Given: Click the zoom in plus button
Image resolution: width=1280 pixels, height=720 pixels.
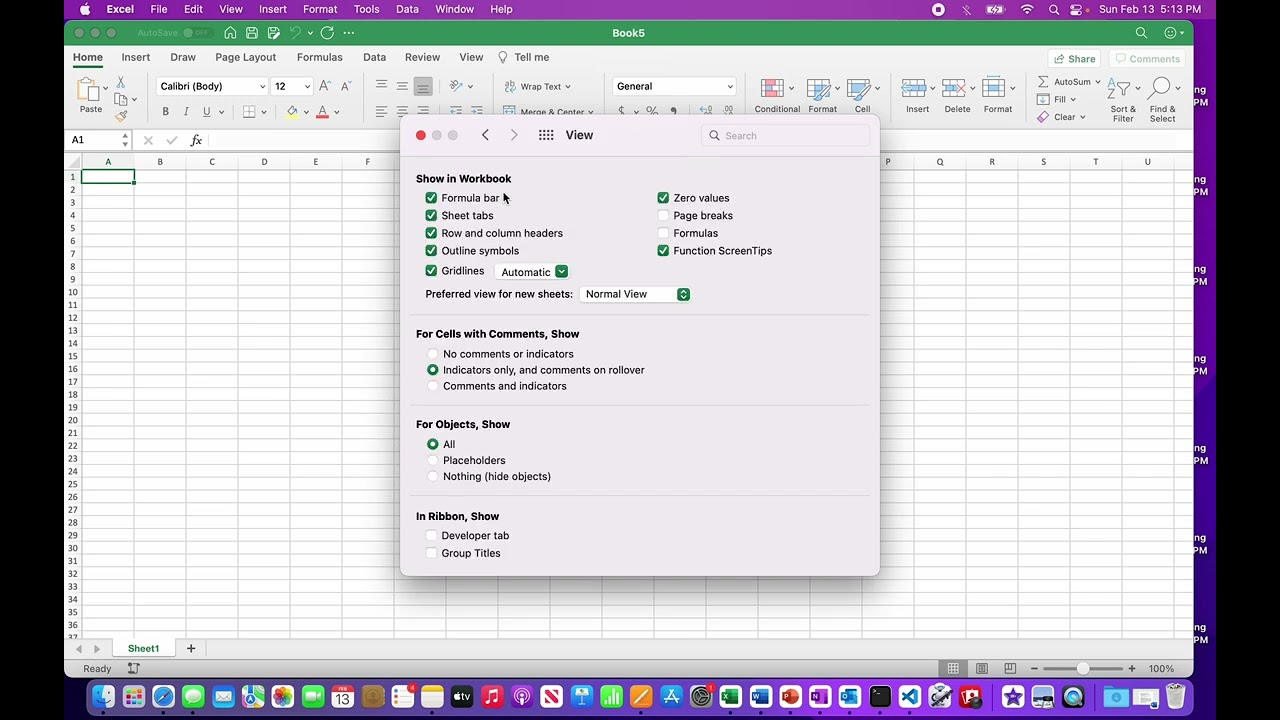Looking at the screenshot, I should (1132, 668).
